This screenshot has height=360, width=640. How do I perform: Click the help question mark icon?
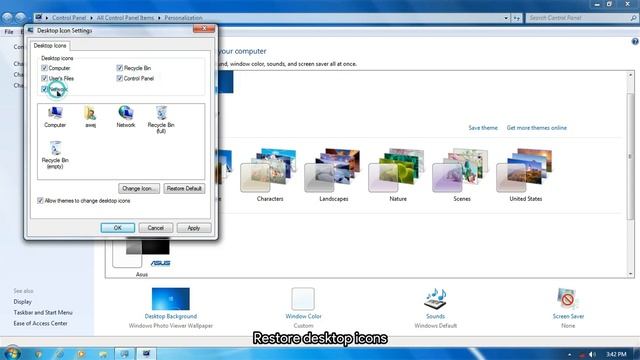635,41
